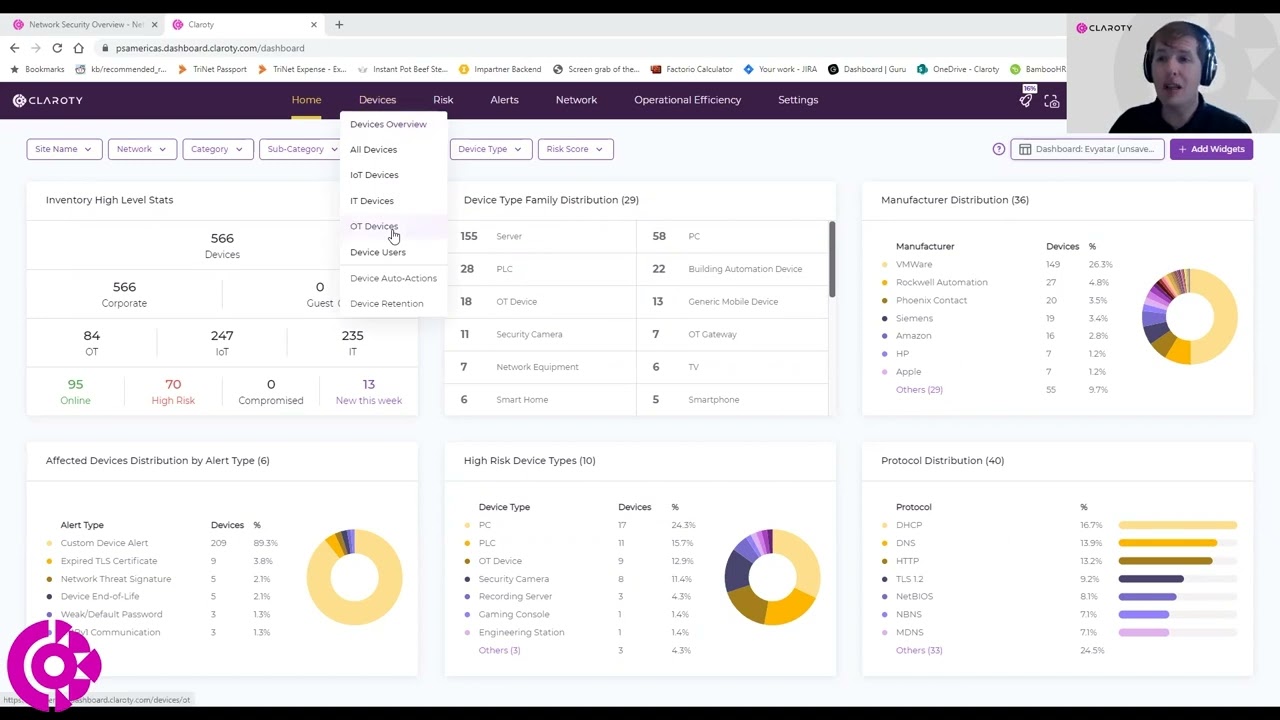Click the Others (29) manufacturer link
Image resolution: width=1280 pixels, height=720 pixels.
pos(919,389)
